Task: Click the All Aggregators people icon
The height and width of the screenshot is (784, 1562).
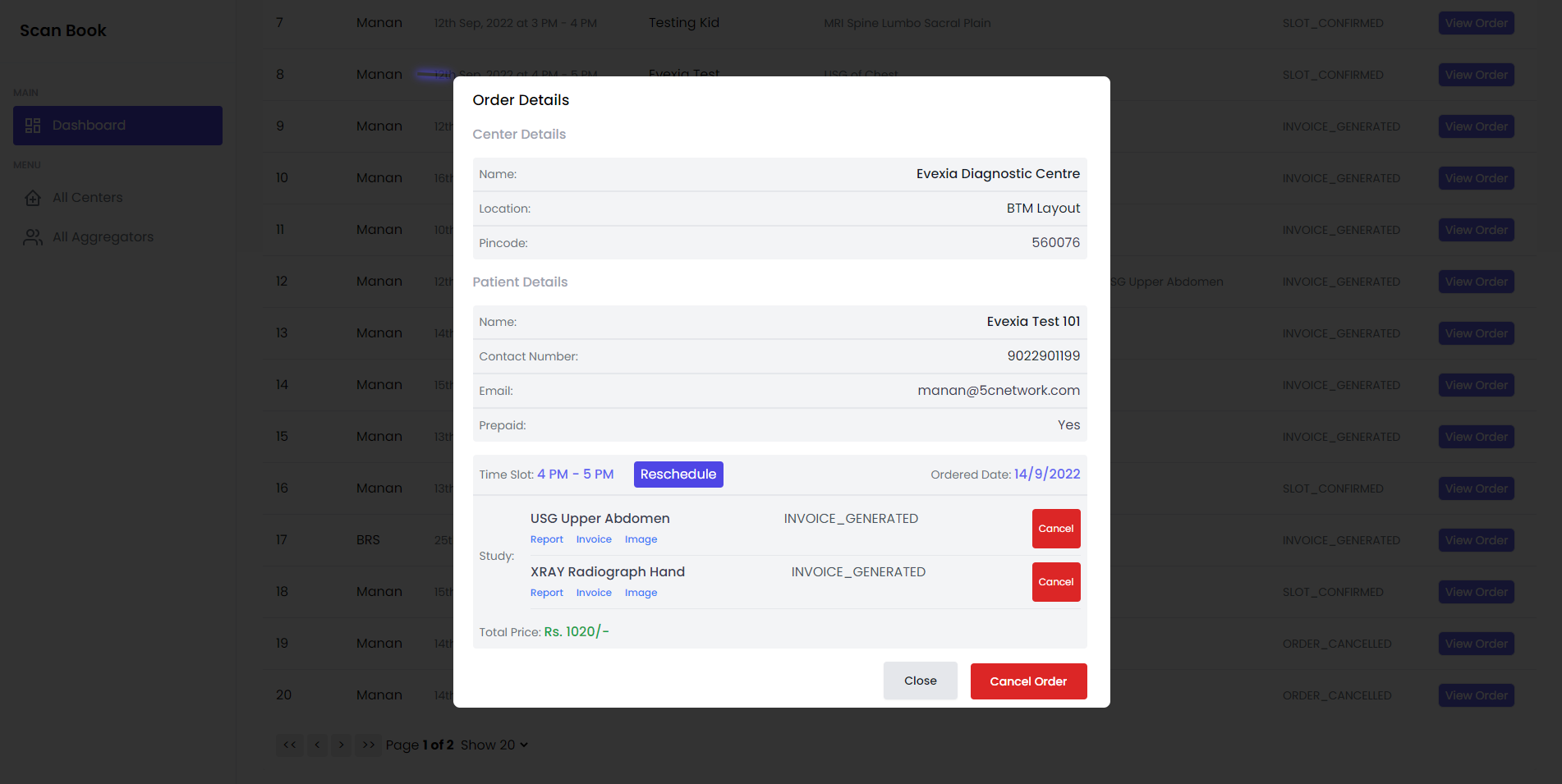Action: coord(33,237)
